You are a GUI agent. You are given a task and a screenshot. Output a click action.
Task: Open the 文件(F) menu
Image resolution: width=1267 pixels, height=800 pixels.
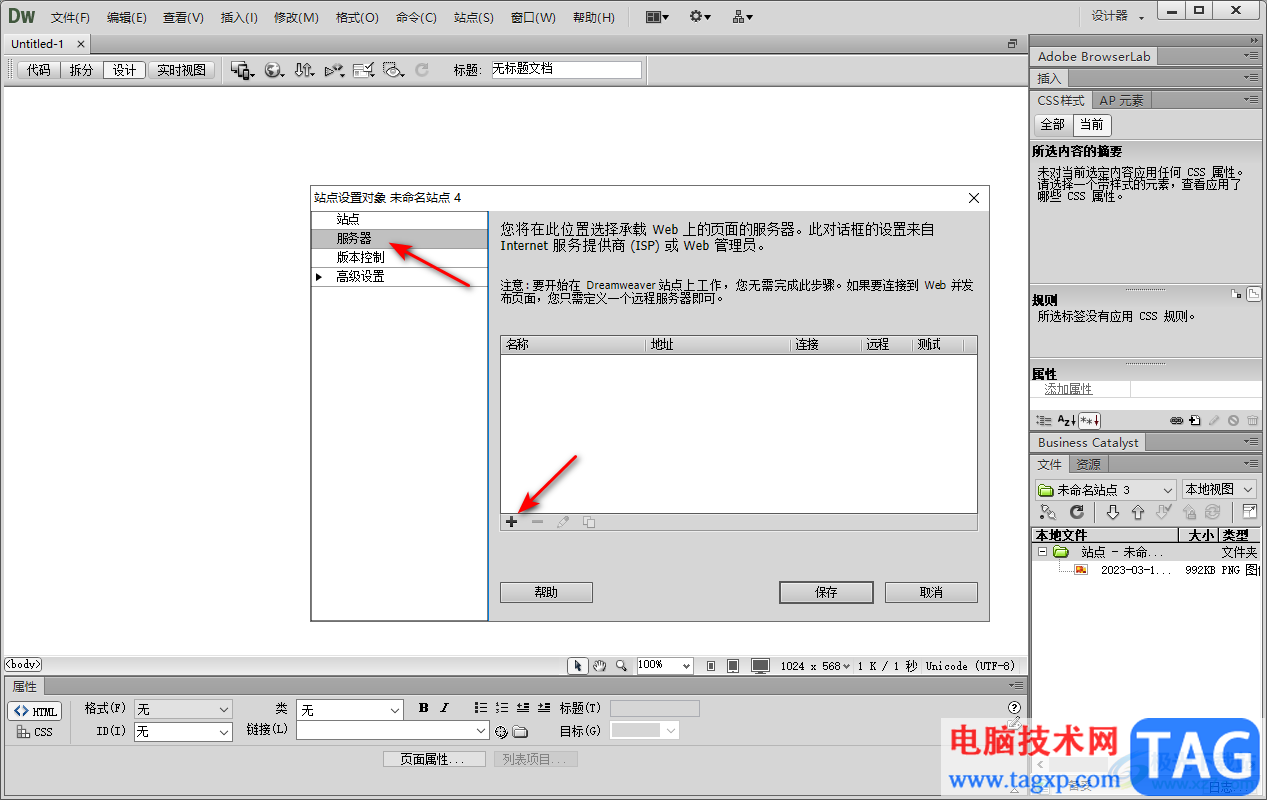coord(70,17)
